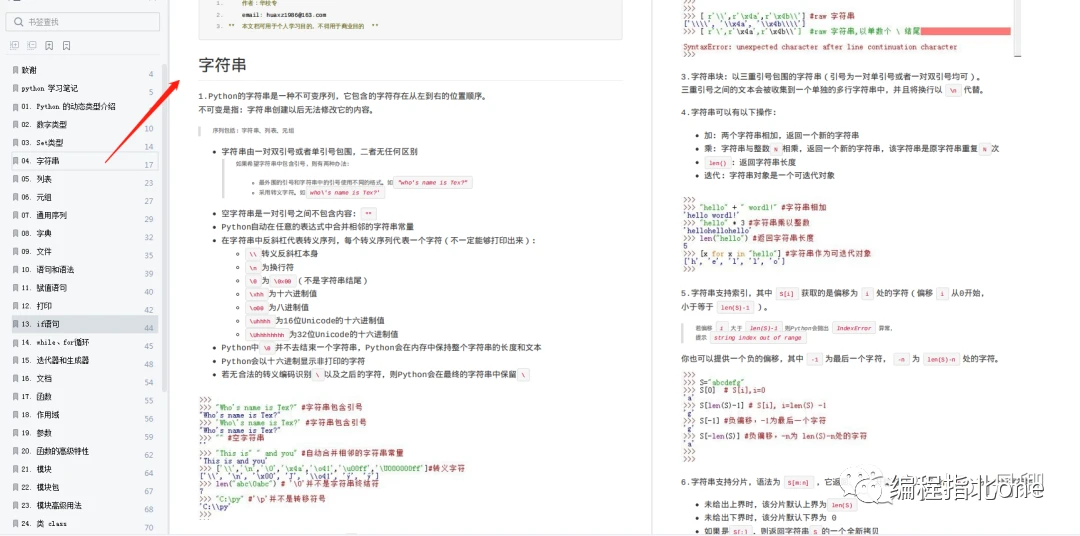Go to bookmark 02. 数字类型
The width and height of the screenshot is (1080, 536).
click(x=83, y=125)
